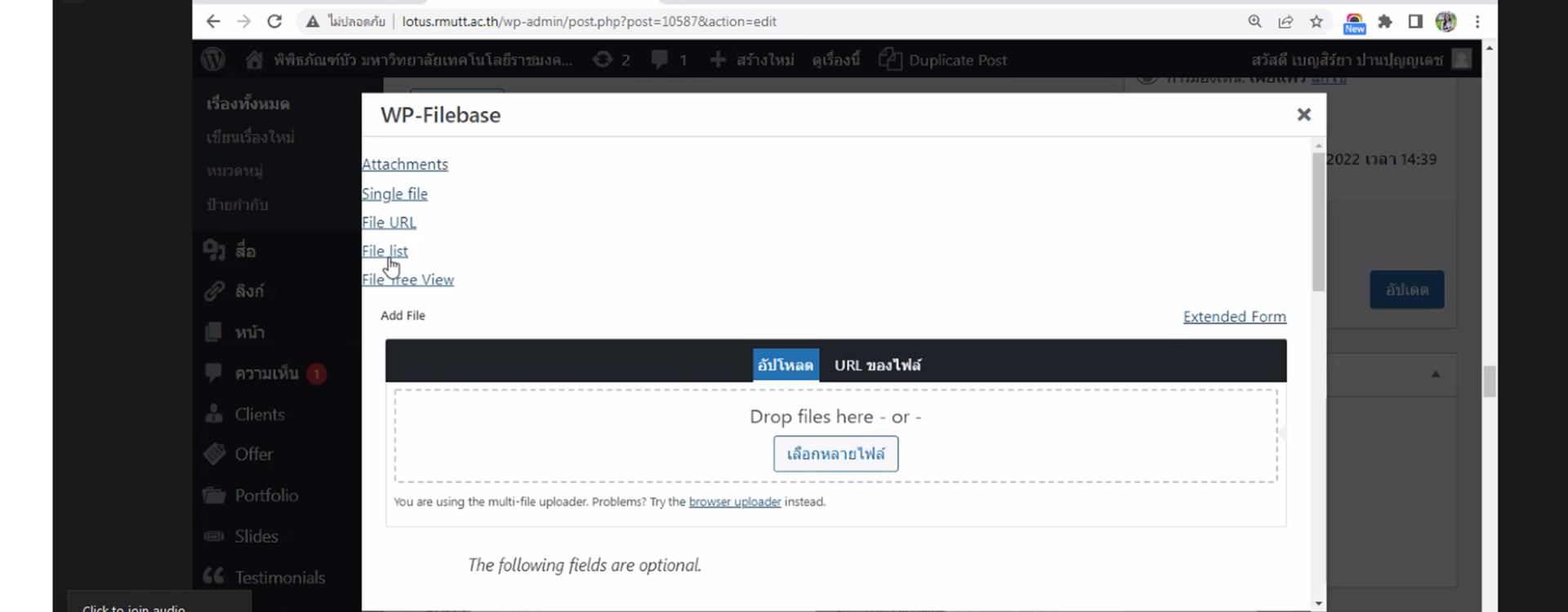Open the updates icon showing 2

tap(611, 60)
